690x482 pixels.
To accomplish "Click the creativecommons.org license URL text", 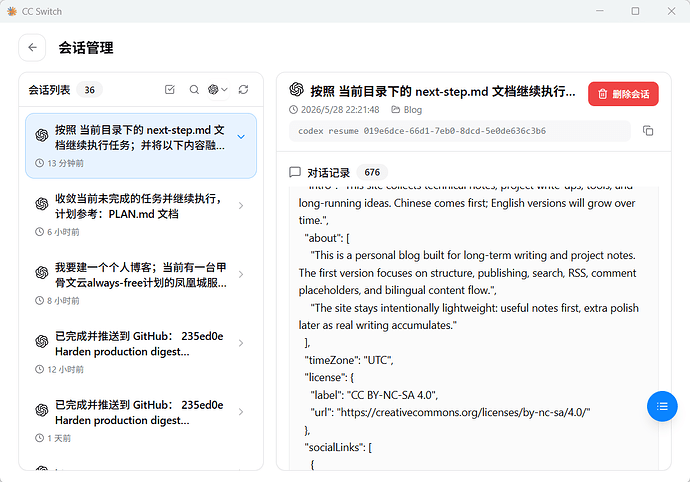I will point(464,412).
